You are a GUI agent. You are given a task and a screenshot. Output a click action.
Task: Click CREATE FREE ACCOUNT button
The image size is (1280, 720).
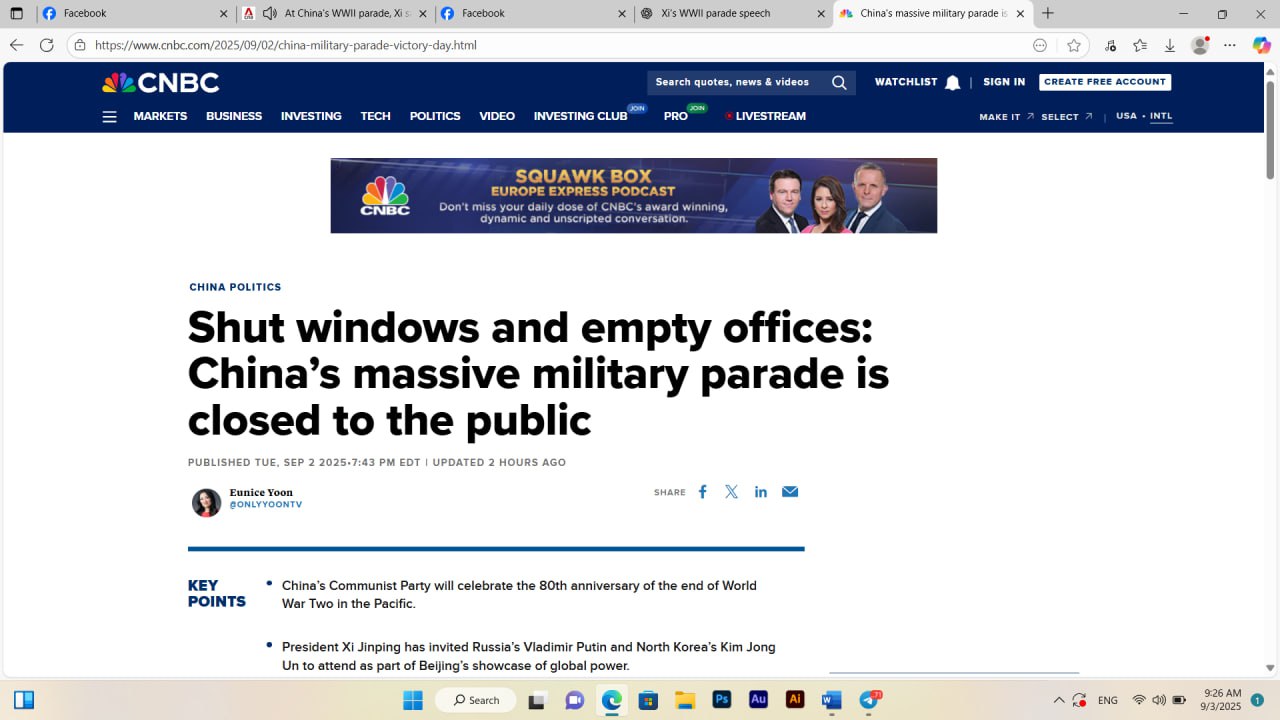click(1105, 82)
